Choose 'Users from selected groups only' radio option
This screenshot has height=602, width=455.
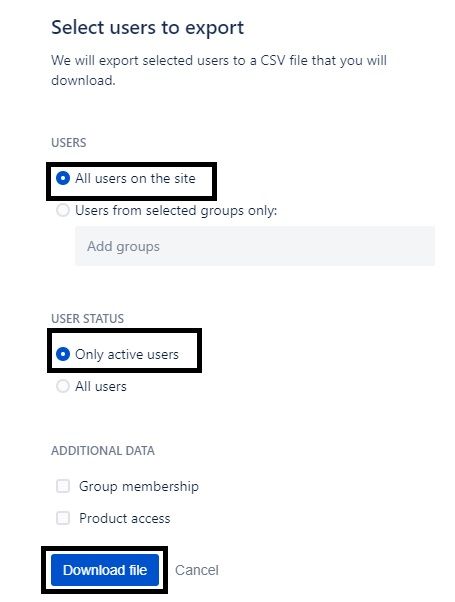point(63,210)
